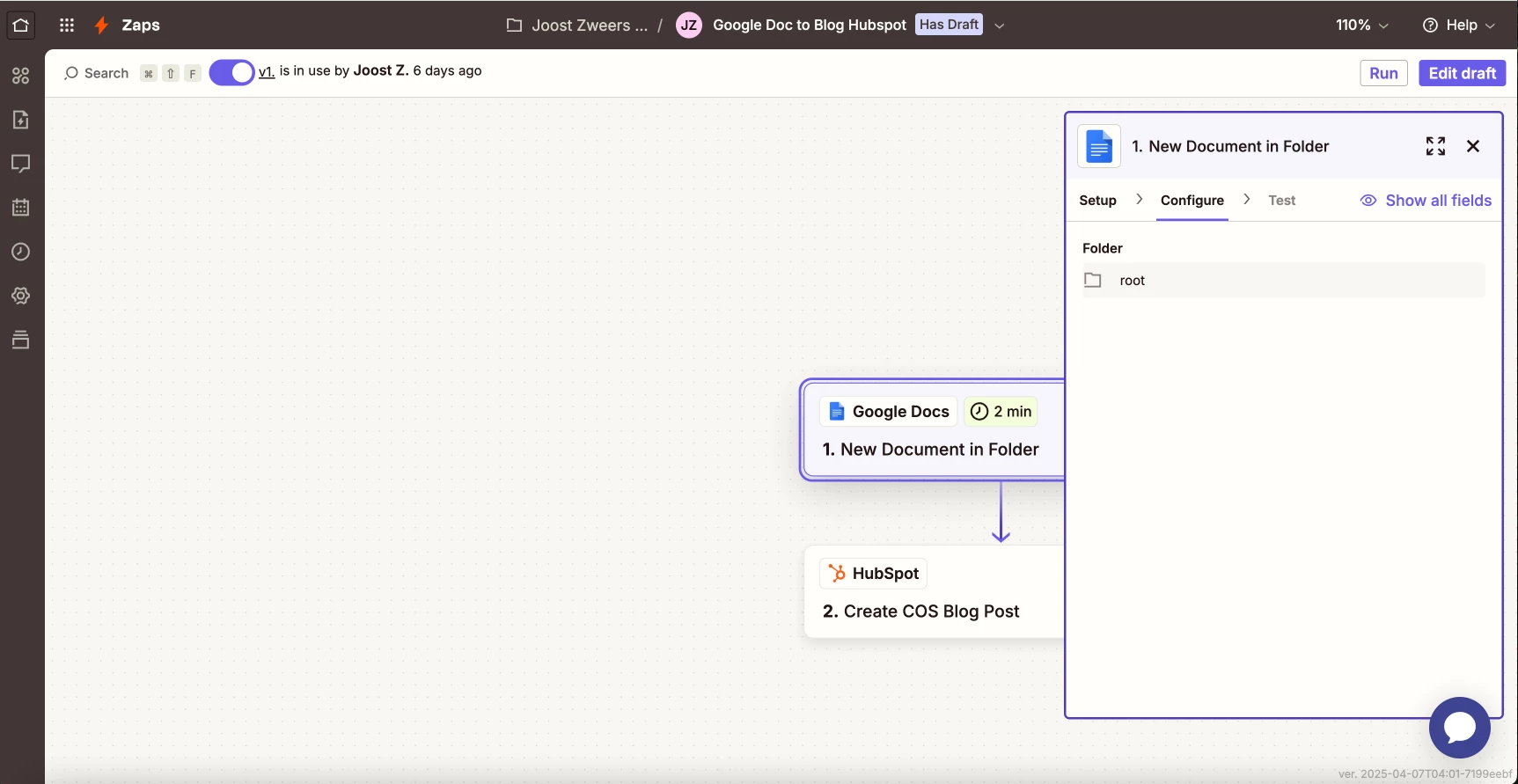Image resolution: width=1518 pixels, height=784 pixels.
Task: Click the search magnifier icon
Action: click(71, 73)
